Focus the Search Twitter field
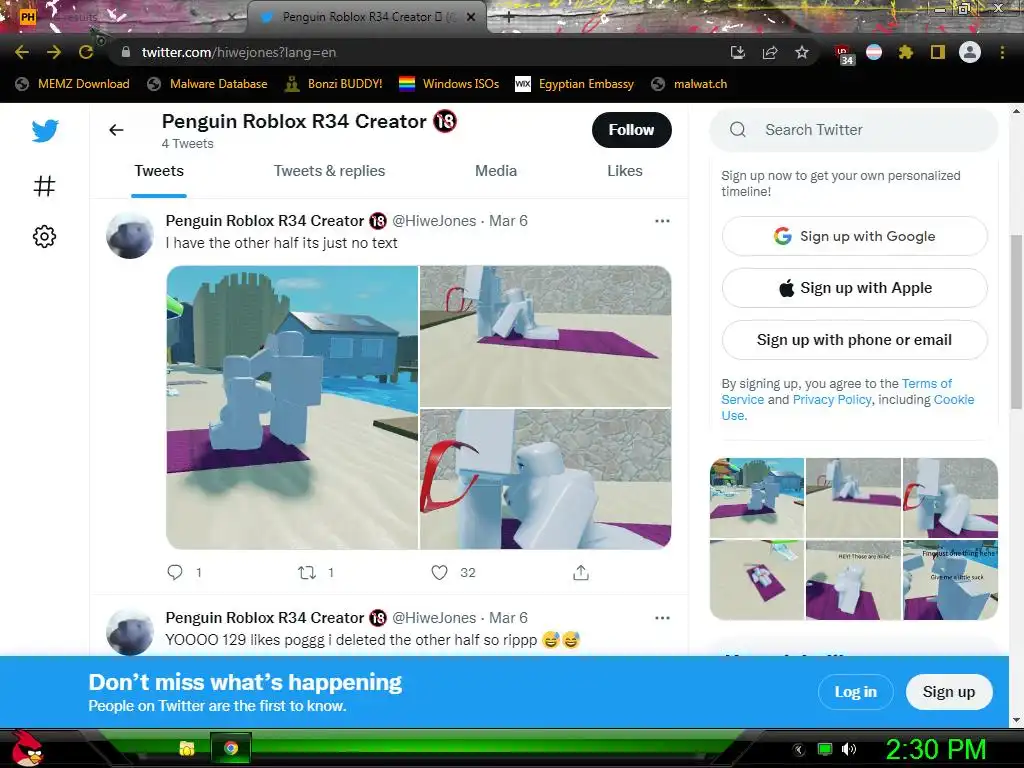Screen dimensions: 1024x768 click(x=854, y=129)
